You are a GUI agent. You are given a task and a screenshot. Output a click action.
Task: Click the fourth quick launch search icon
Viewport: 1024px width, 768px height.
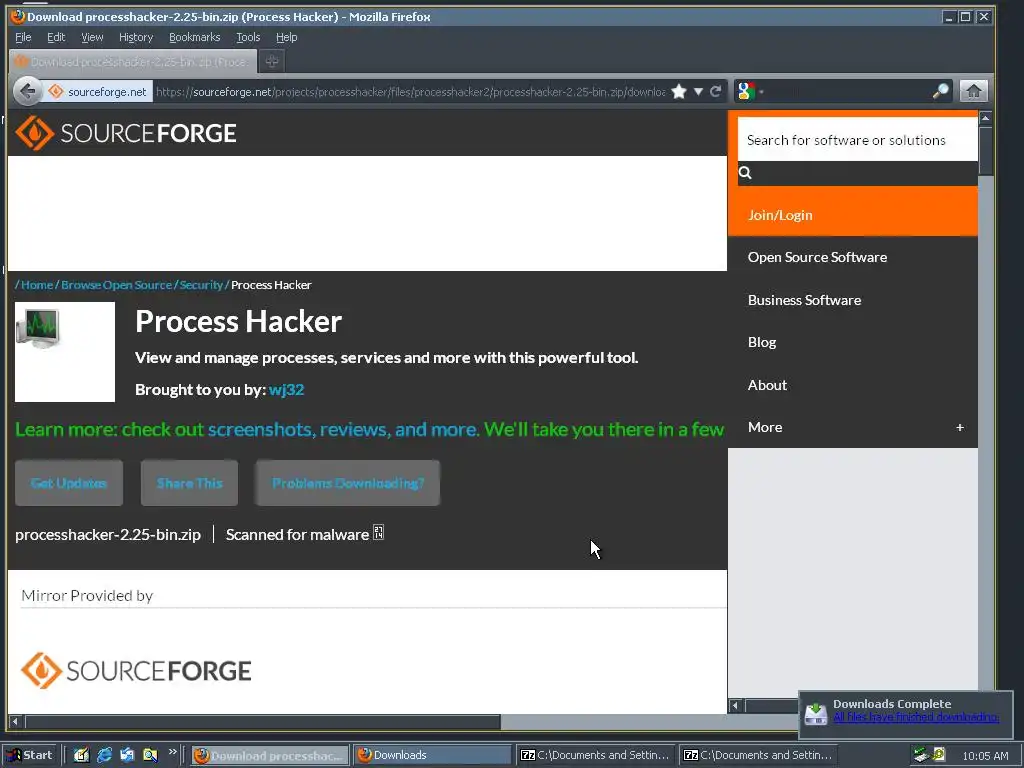pos(150,755)
